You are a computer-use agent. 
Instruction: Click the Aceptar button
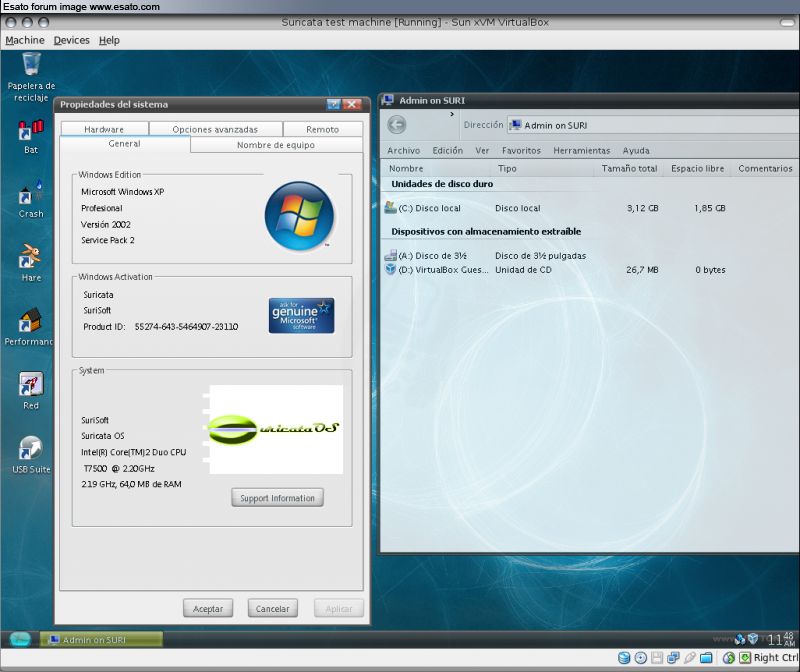pyautogui.click(x=208, y=608)
